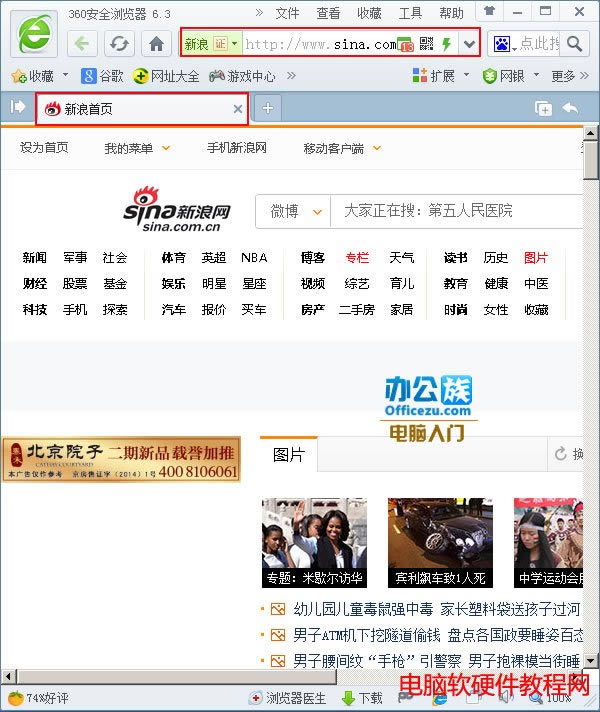Toggle the sidebar panel icon left of the tabs

point(18,107)
